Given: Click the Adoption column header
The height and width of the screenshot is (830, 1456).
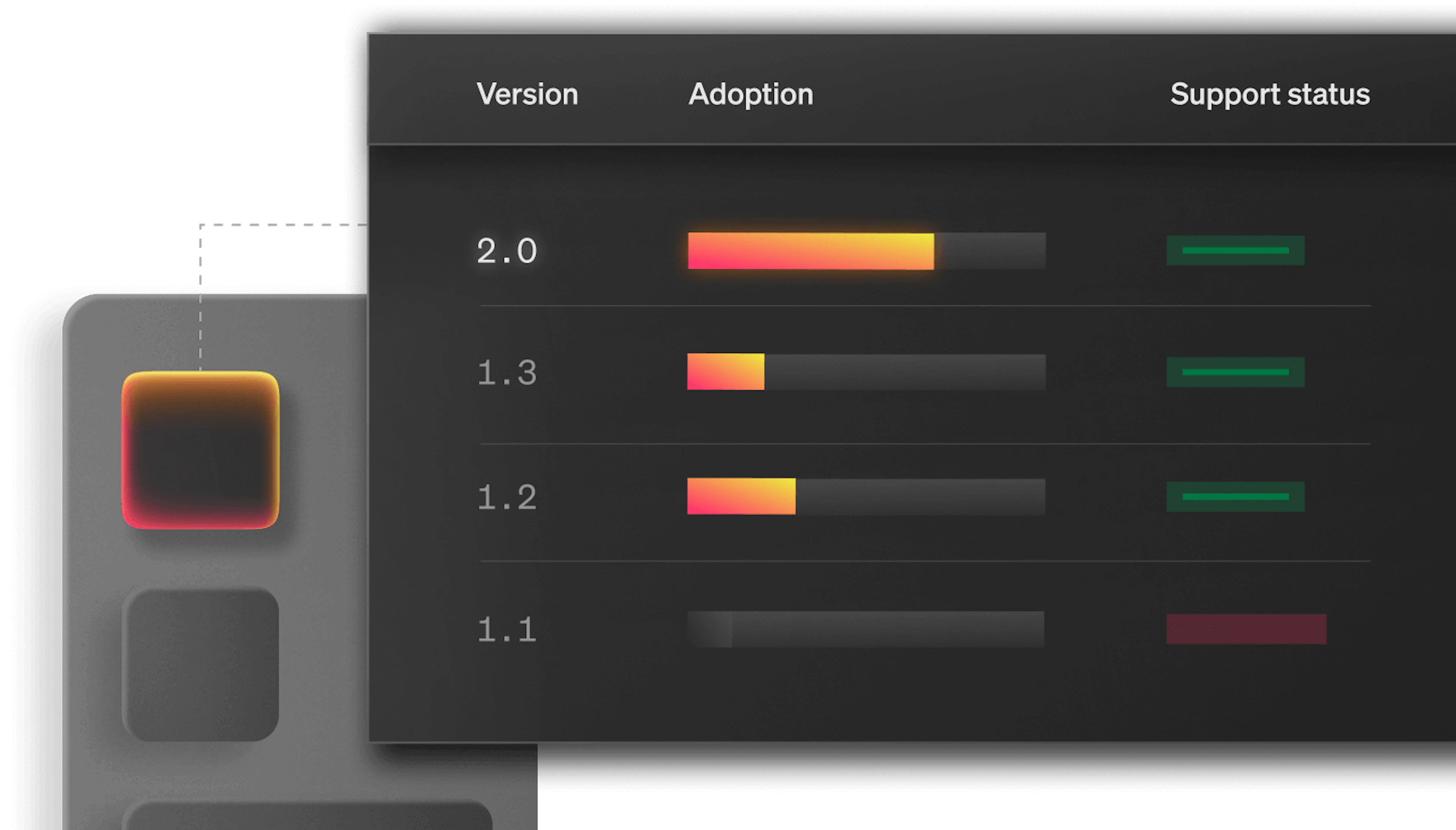Looking at the screenshot, I should point(750,94).
